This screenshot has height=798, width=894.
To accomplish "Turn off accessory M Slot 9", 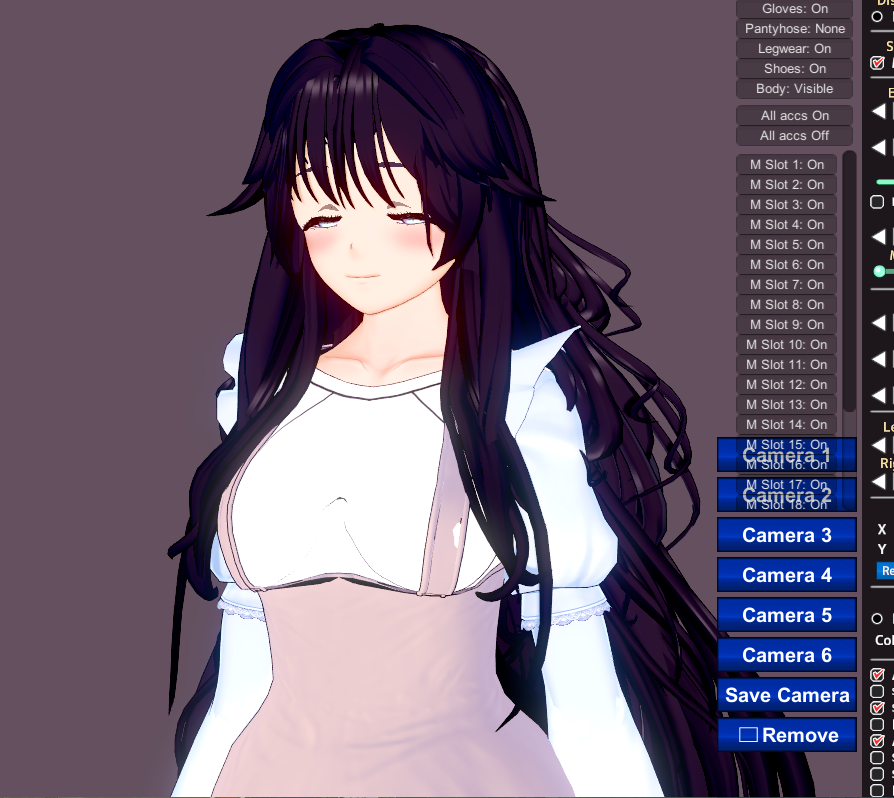I will pyautogui.click(x=786, y=325).
